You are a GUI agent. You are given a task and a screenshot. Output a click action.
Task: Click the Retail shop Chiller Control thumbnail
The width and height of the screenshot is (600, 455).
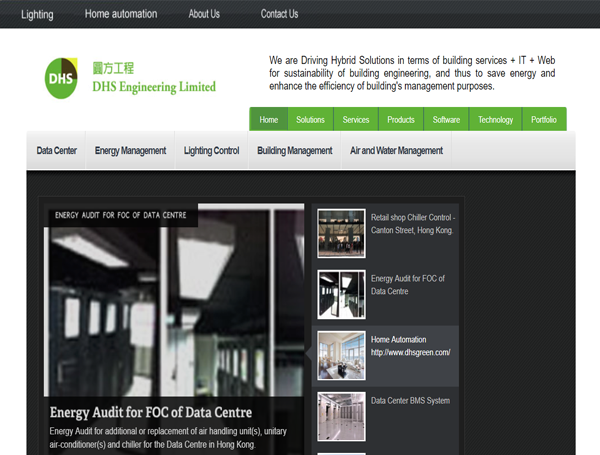pyautogui.click(x=341, y=233)
